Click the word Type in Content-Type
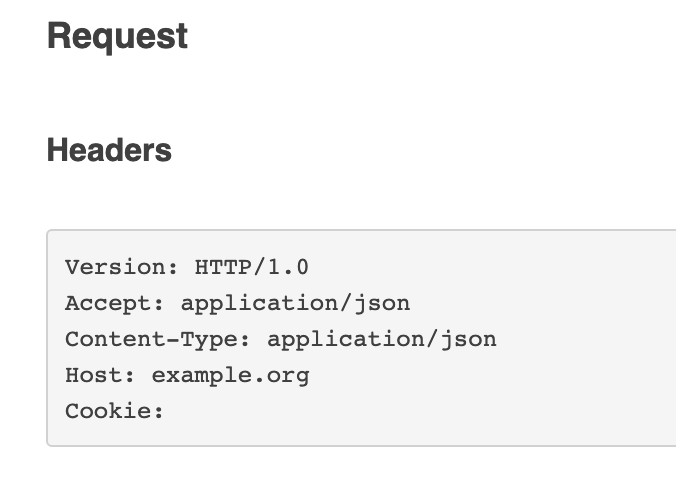676x488 pixels. click(208, 340)
